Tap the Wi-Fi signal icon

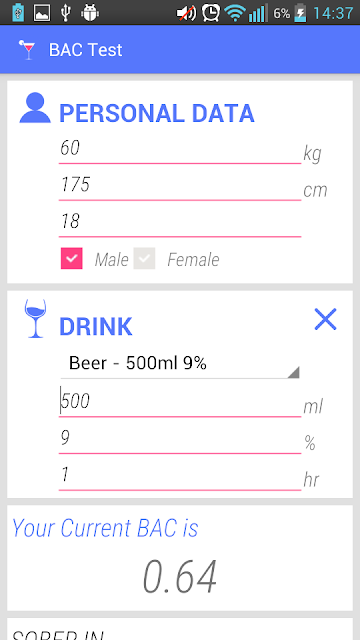click(234, 13)
